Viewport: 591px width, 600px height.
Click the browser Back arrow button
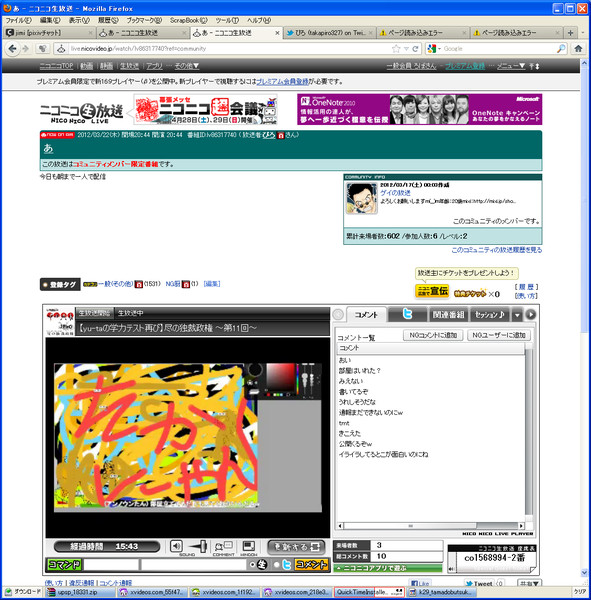[x=13, y=49]
